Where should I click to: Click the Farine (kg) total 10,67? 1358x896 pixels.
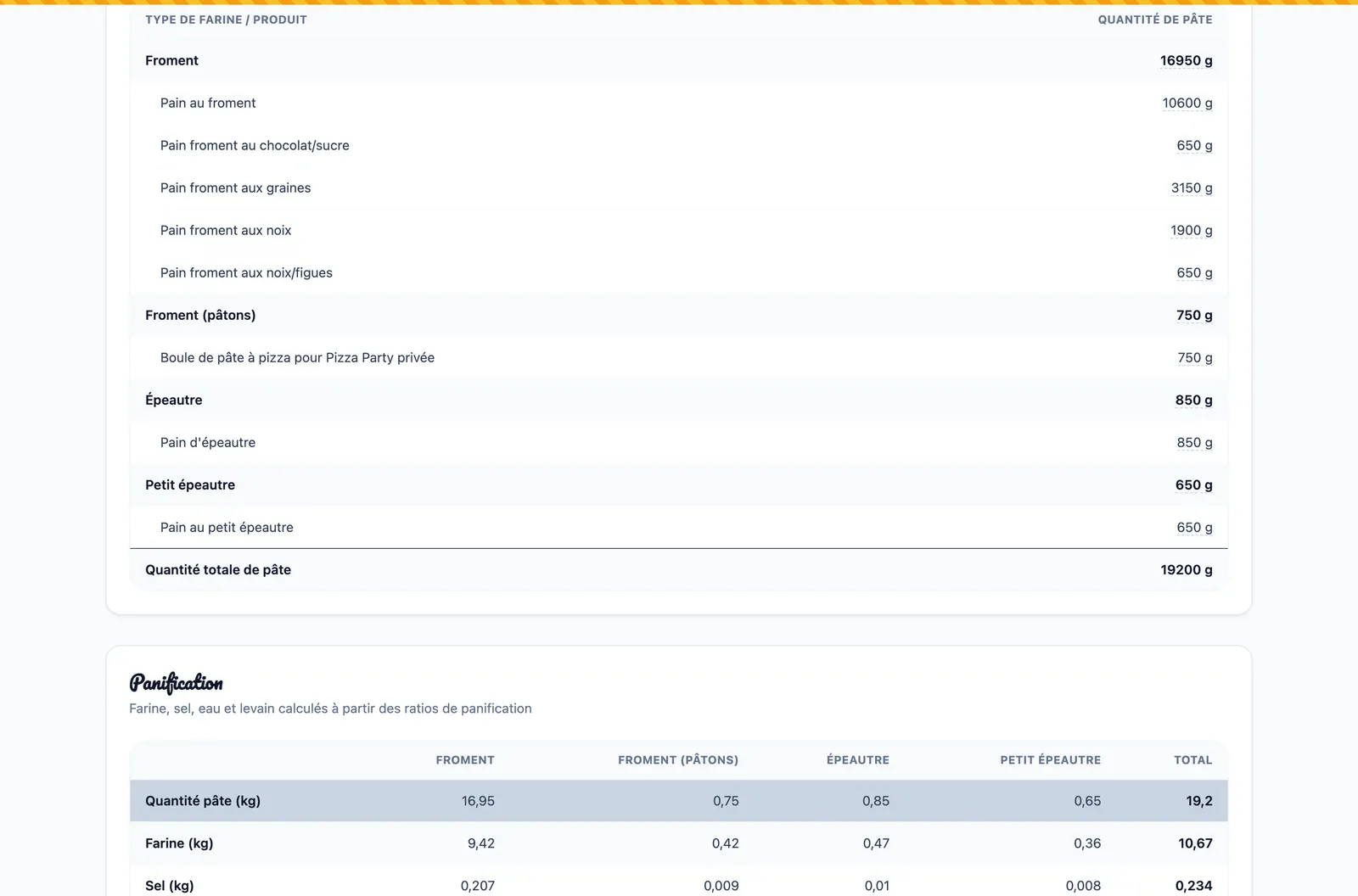(x=1195, y=843)
